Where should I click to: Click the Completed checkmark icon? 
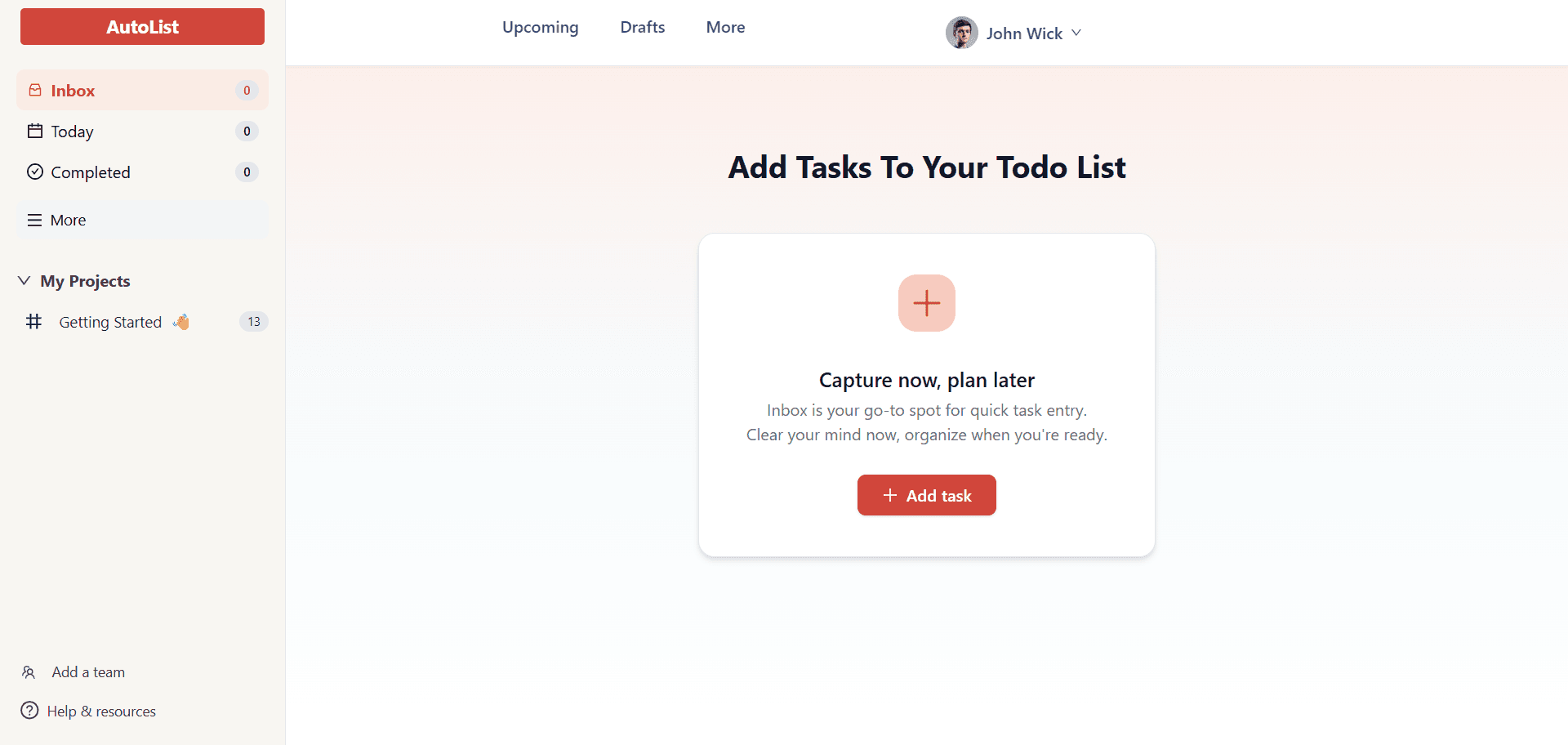pyautogui.click(x=34, y=172)
